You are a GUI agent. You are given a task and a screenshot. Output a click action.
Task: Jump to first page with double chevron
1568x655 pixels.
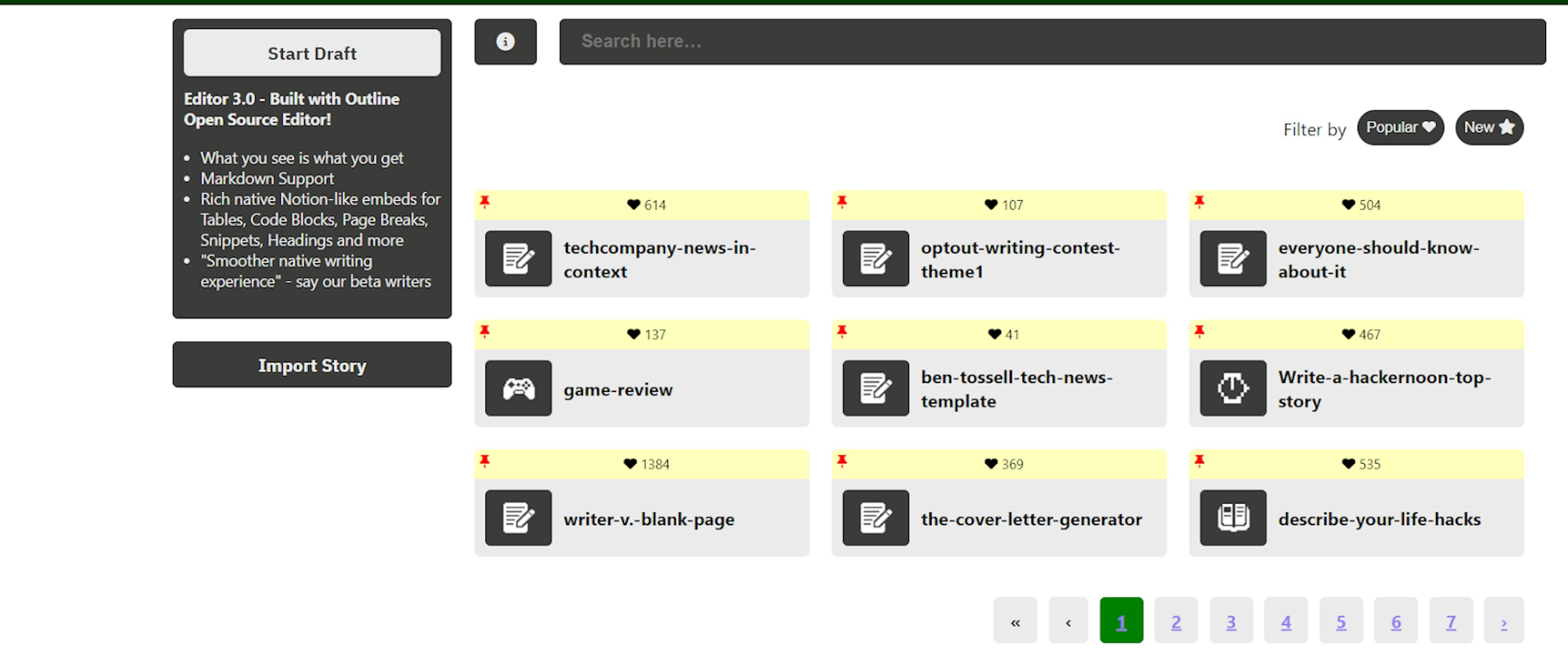click(1015, 621)
